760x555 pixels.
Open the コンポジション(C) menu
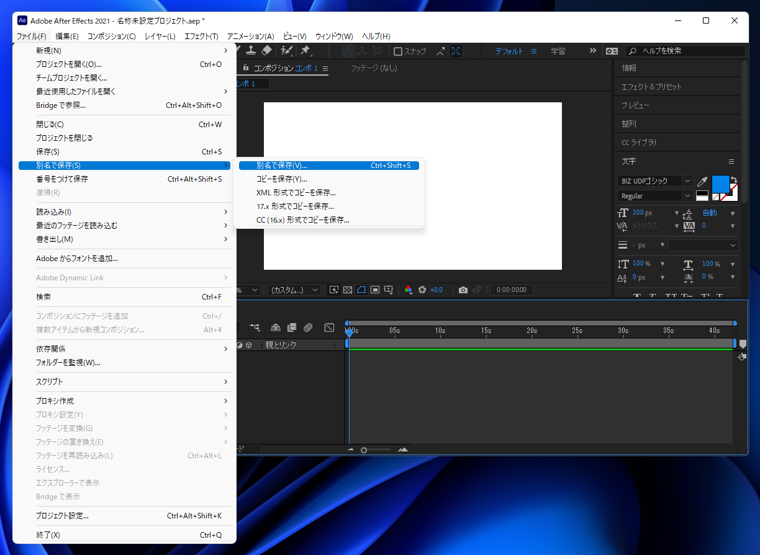pyautogui.click(x=111, y=36)
